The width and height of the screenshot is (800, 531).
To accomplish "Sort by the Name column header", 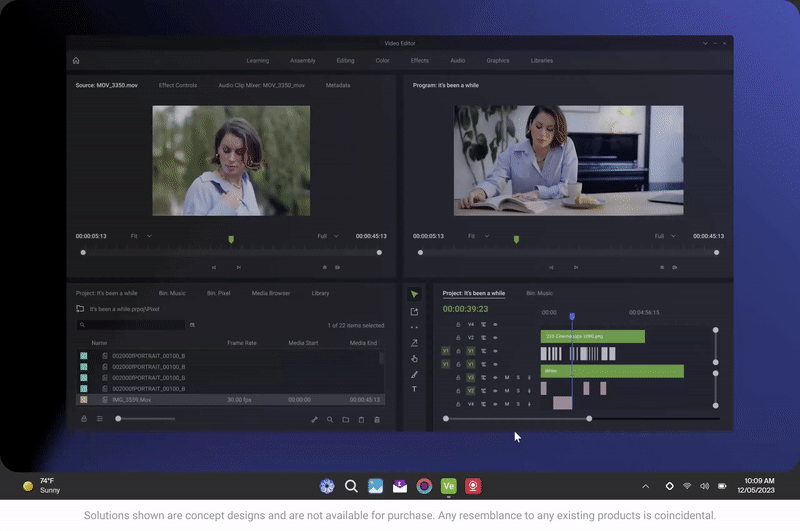I will [99, 343].
